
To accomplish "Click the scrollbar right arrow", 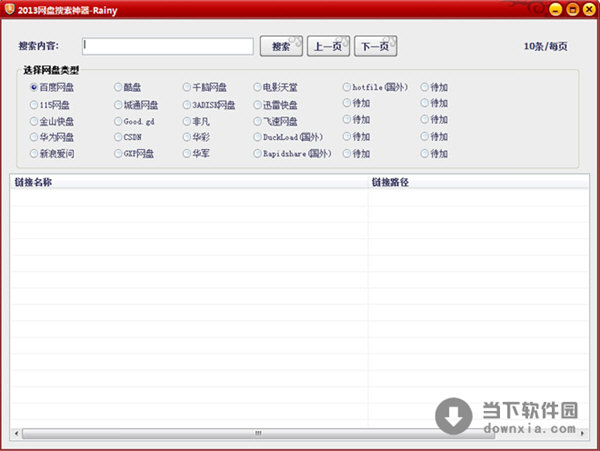I will coord(582,433).
